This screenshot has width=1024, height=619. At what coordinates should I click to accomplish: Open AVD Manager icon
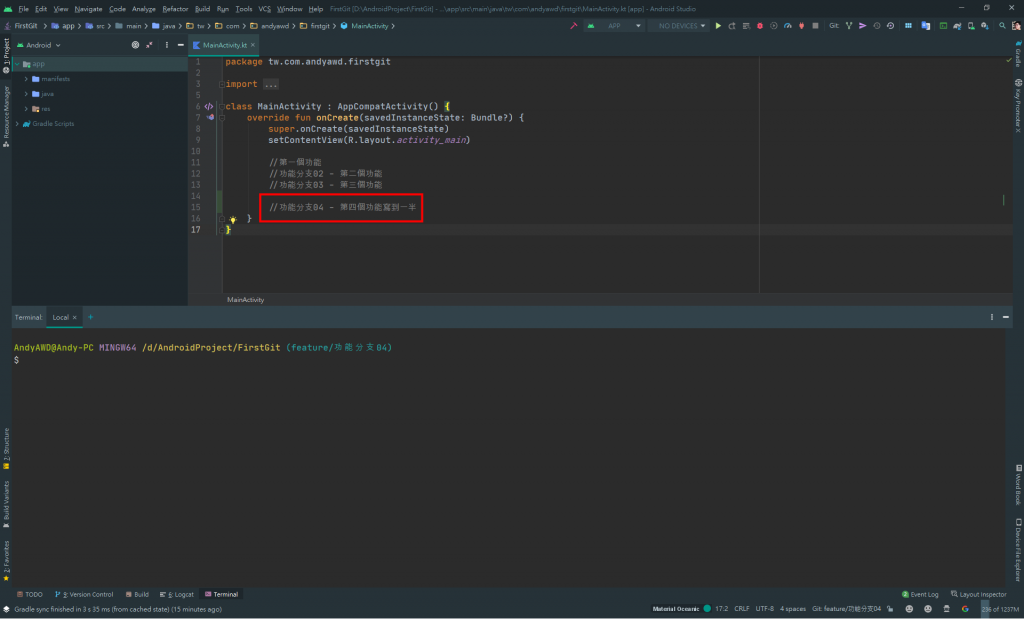(971, 26)
